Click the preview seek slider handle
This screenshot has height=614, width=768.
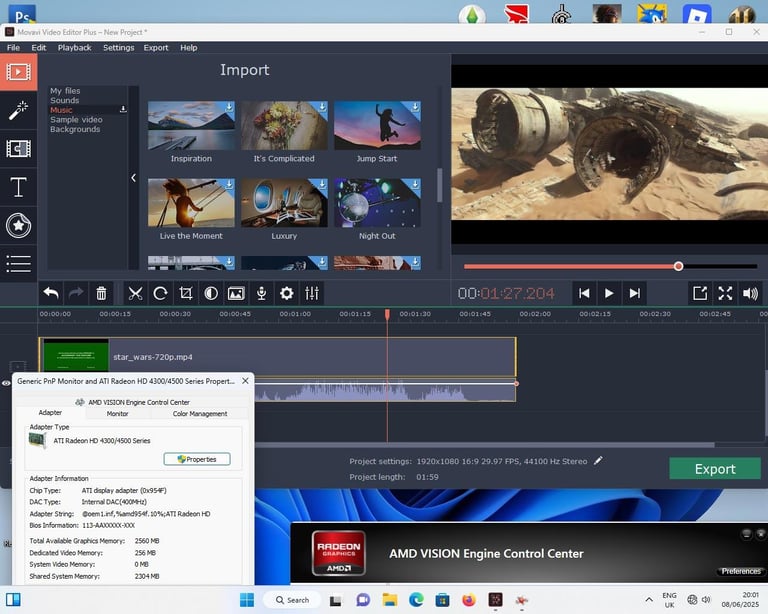coord(678,266)
